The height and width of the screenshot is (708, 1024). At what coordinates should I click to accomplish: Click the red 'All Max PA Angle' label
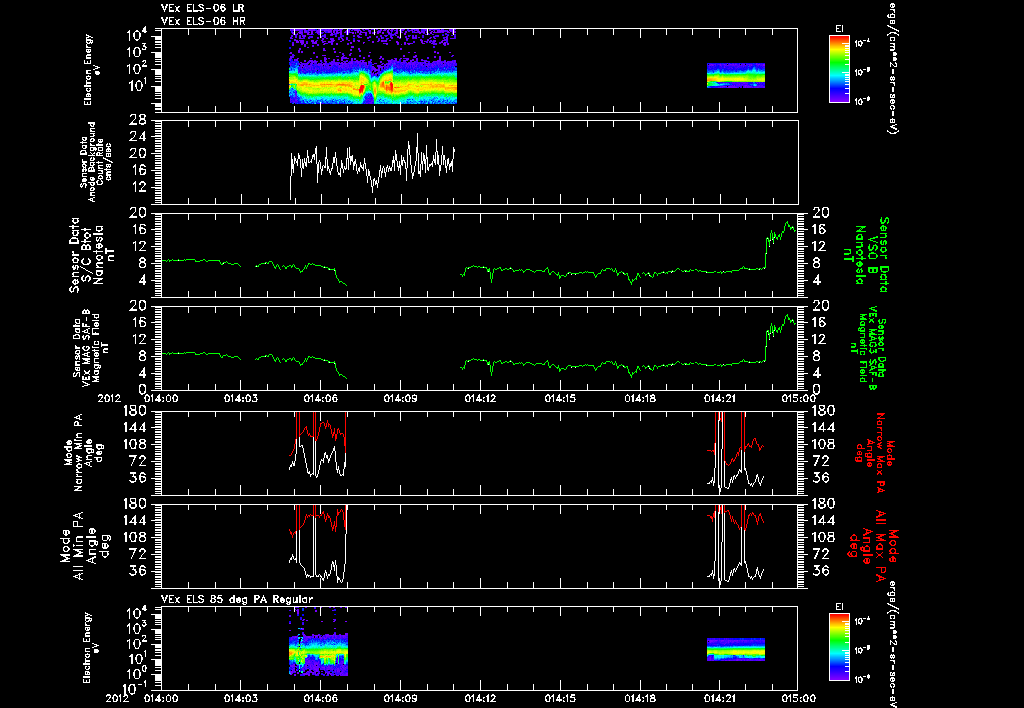[872, 545]
